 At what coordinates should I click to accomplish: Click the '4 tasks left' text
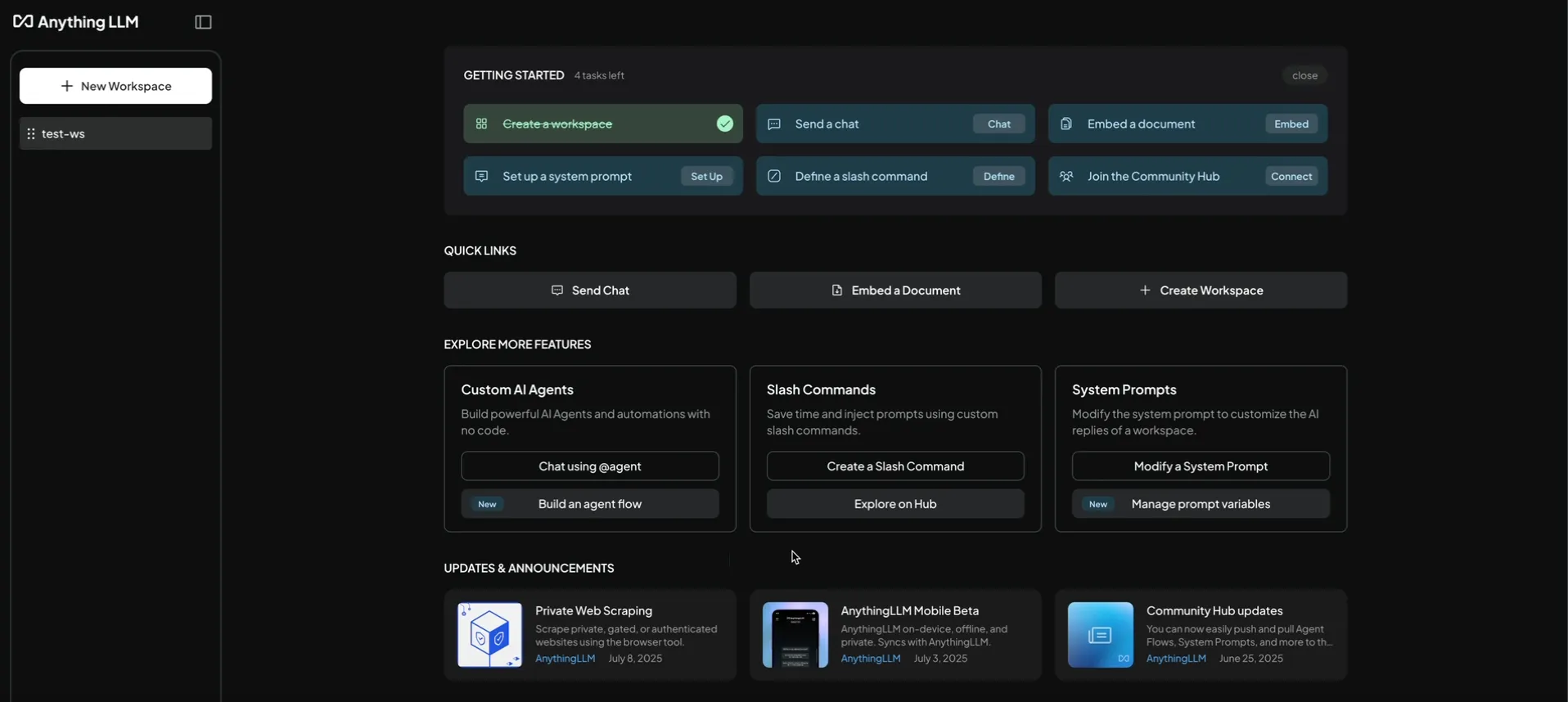[599, 75]
